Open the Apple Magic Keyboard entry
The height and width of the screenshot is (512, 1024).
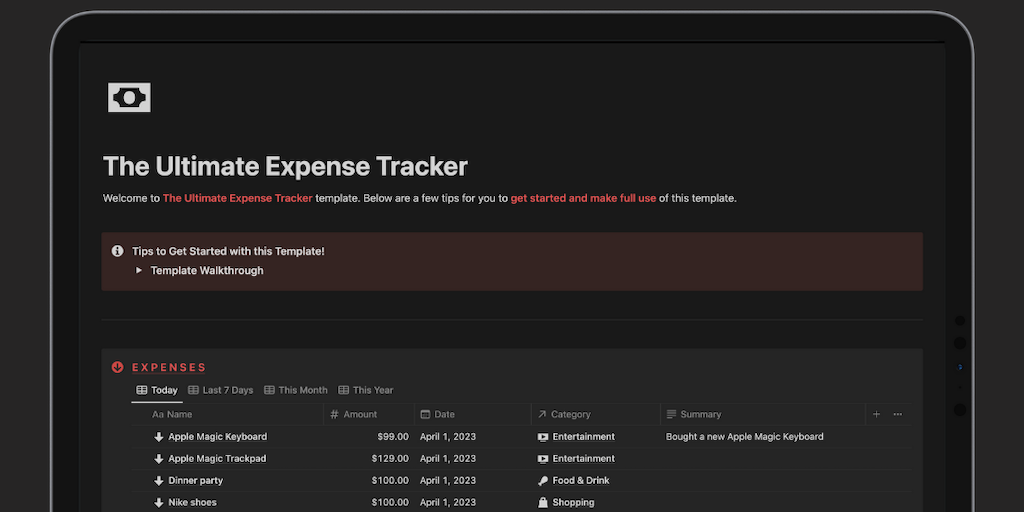click(x=217, y=437)
